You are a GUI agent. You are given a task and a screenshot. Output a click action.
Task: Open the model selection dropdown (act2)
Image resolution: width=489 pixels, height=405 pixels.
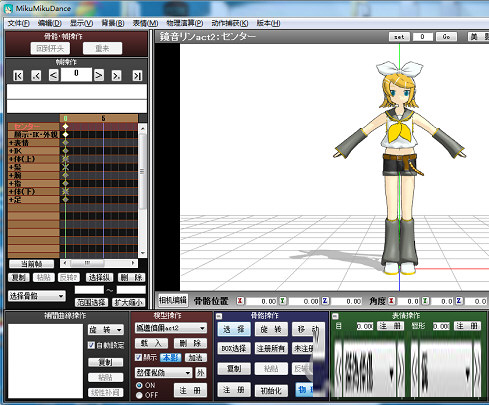171,328
